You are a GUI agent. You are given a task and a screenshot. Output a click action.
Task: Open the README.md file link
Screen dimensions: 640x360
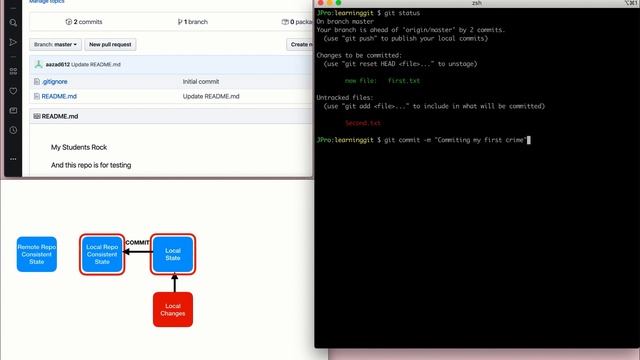click(59, 96)
